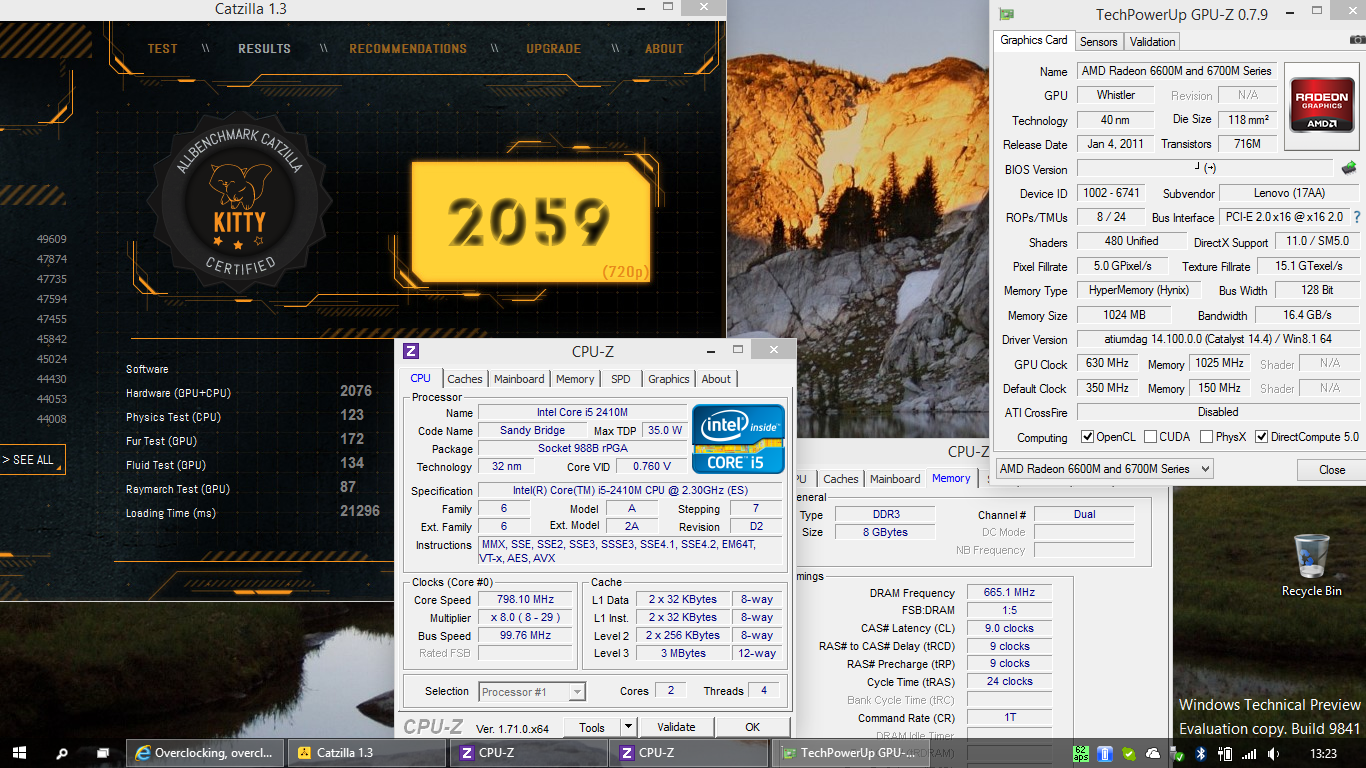This screenshot has width=1366, height=768.
Task: Click the GPU-Z title bar icon
Action: [1007, 14]
